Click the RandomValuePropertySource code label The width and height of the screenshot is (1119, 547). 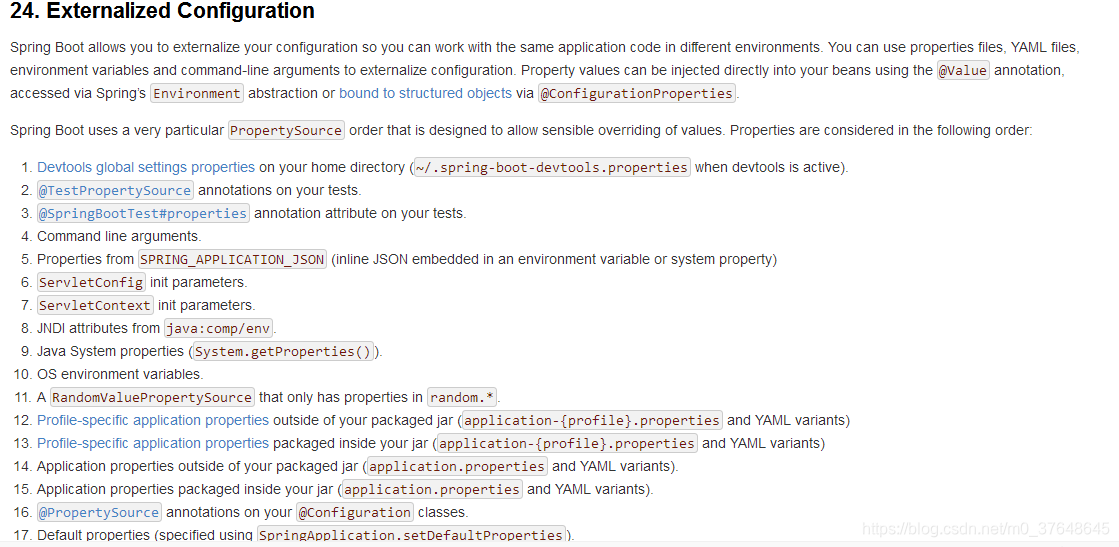[x=153, y=397]
